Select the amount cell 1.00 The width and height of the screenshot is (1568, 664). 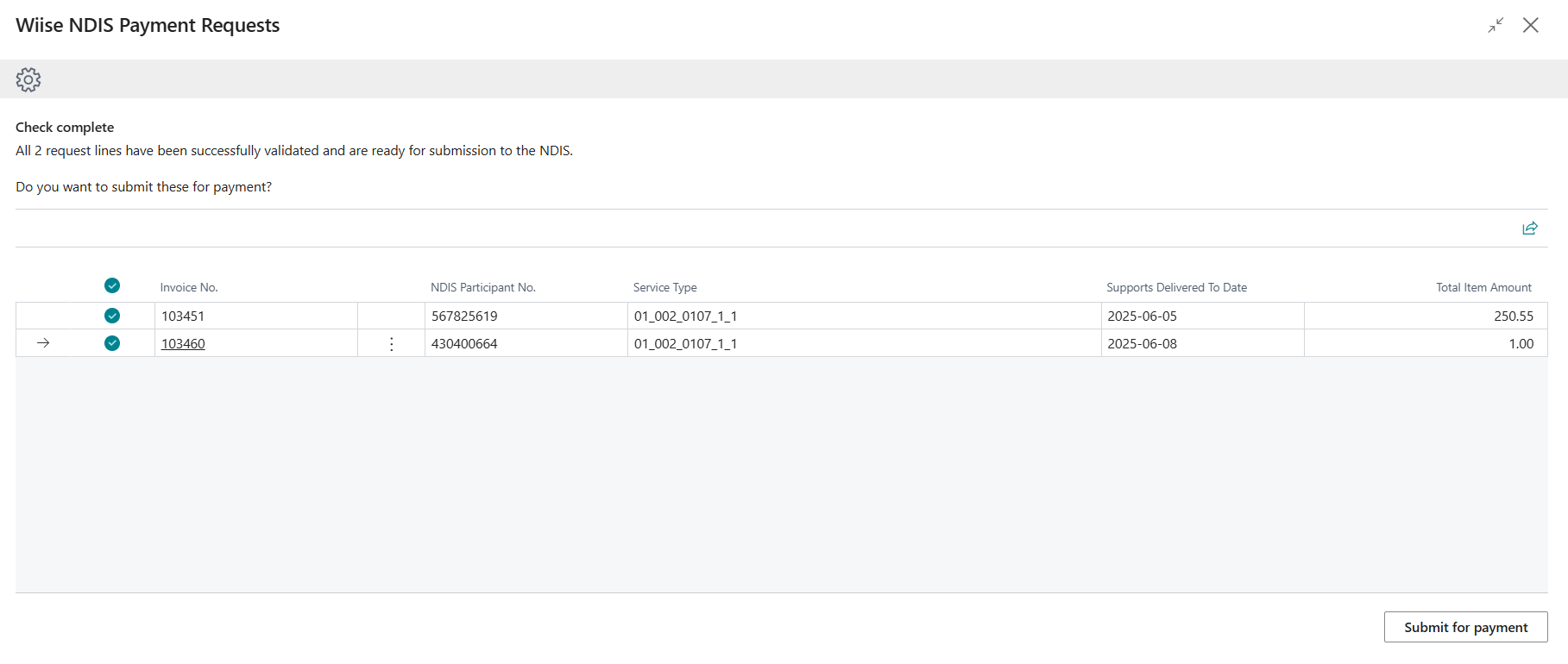[1426, 343]
